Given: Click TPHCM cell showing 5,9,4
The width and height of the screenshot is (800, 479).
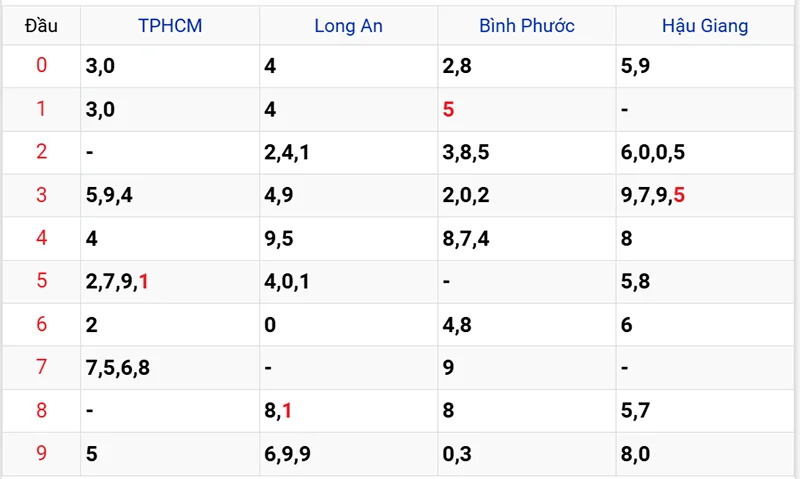Looking at the screenshot, I should point(109,195).
